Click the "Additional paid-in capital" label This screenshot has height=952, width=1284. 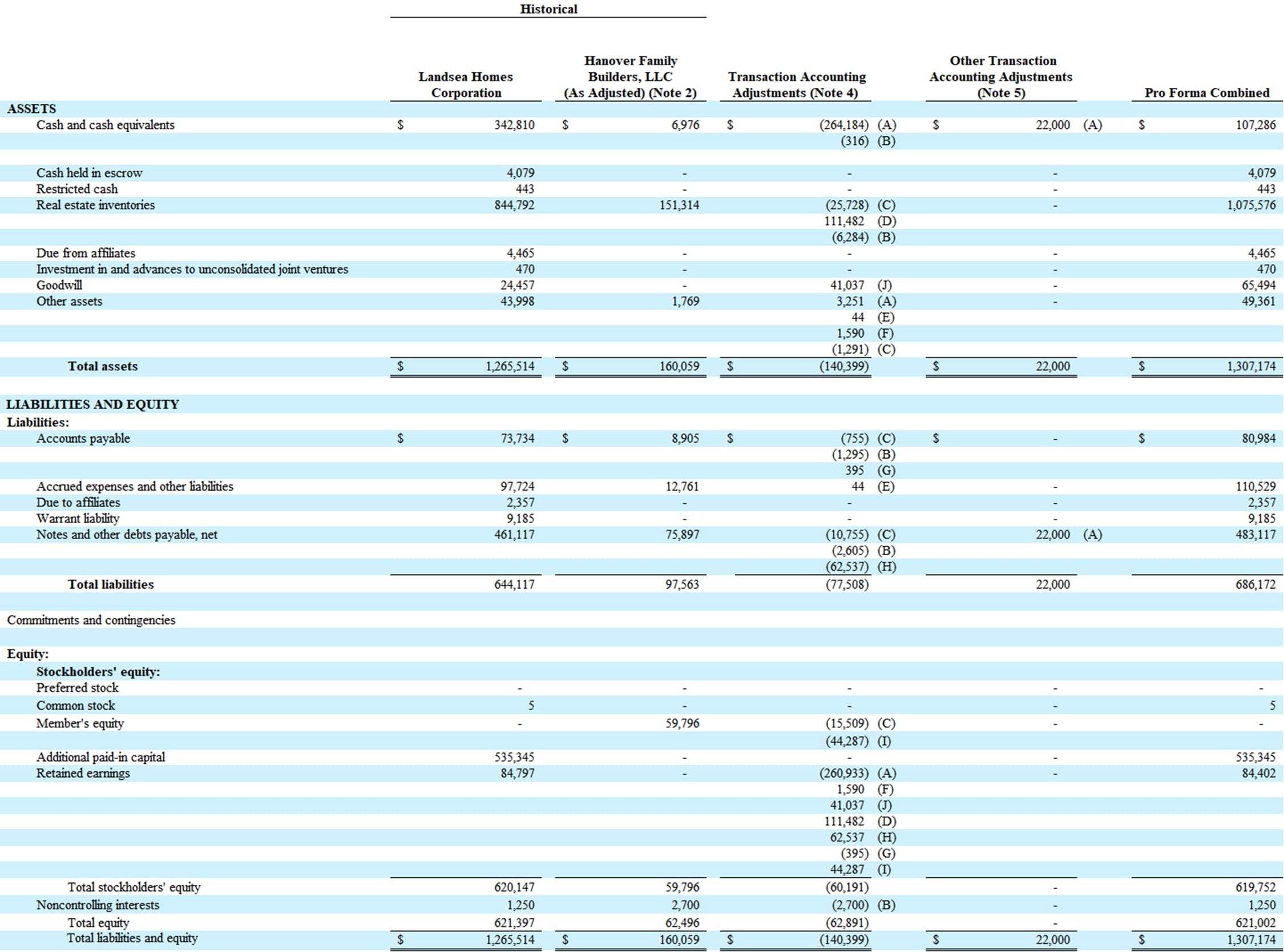coord(100,758)
